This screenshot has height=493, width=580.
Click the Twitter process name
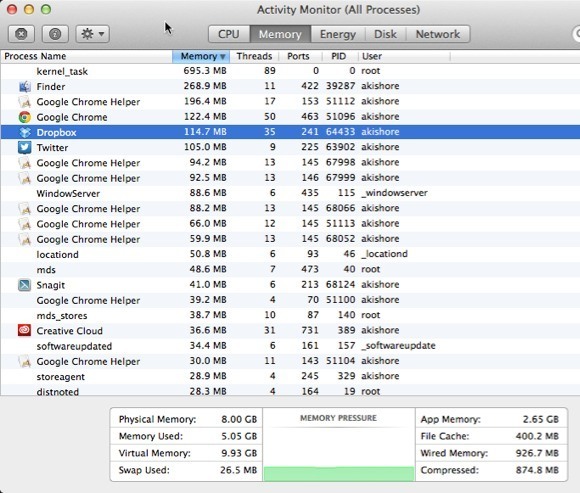52,148
